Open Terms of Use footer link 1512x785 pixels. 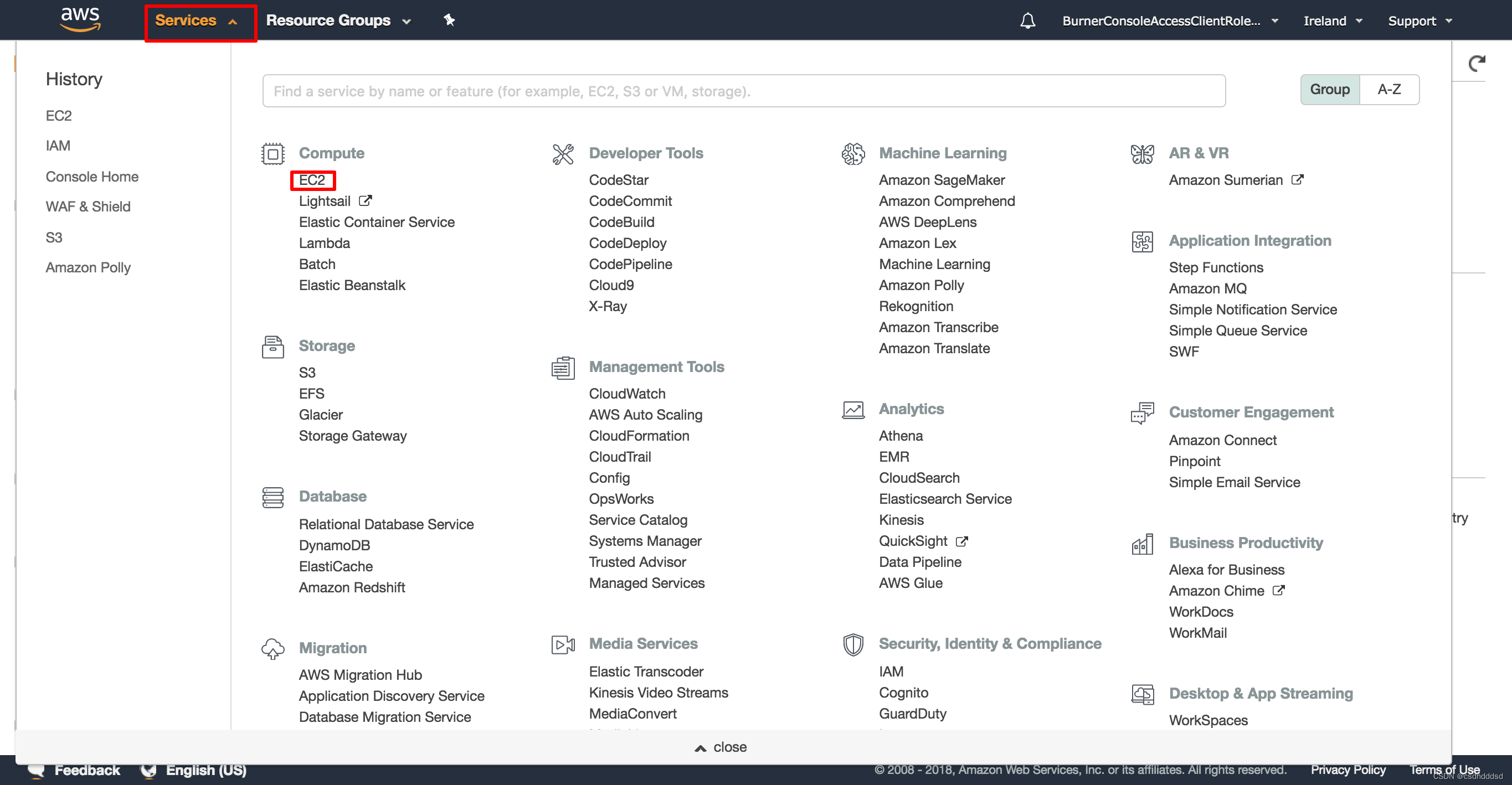pyautogui.click(x=1444, y=769)
